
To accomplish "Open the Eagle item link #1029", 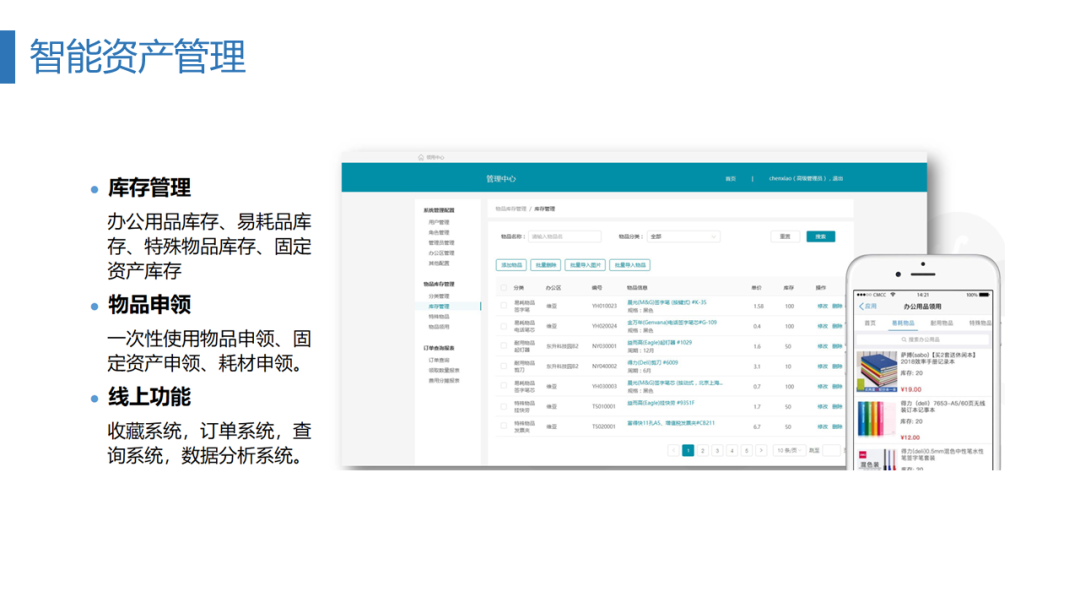I will pos(659,342).
